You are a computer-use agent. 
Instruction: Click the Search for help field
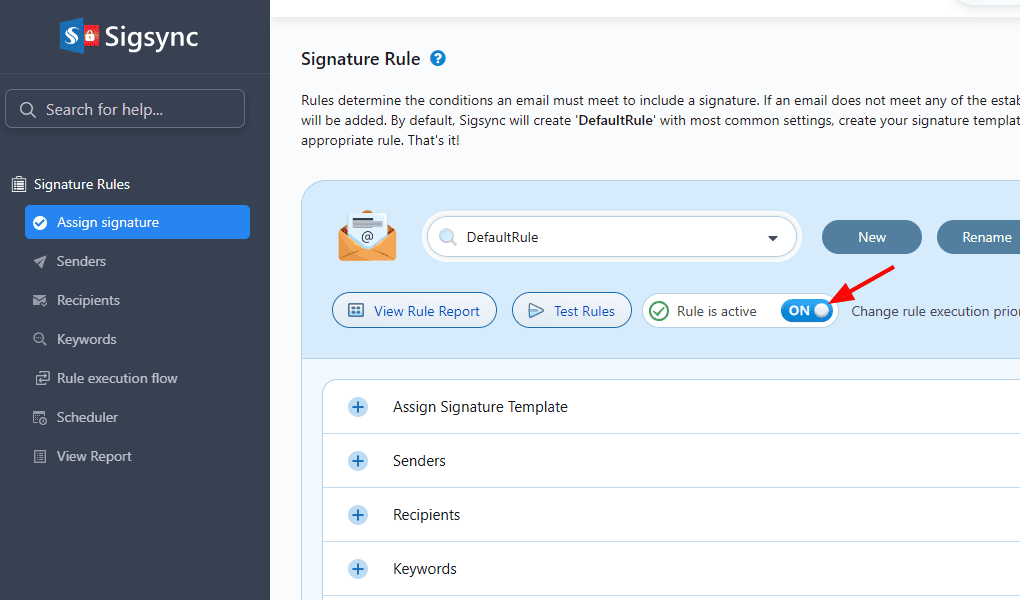125,109
